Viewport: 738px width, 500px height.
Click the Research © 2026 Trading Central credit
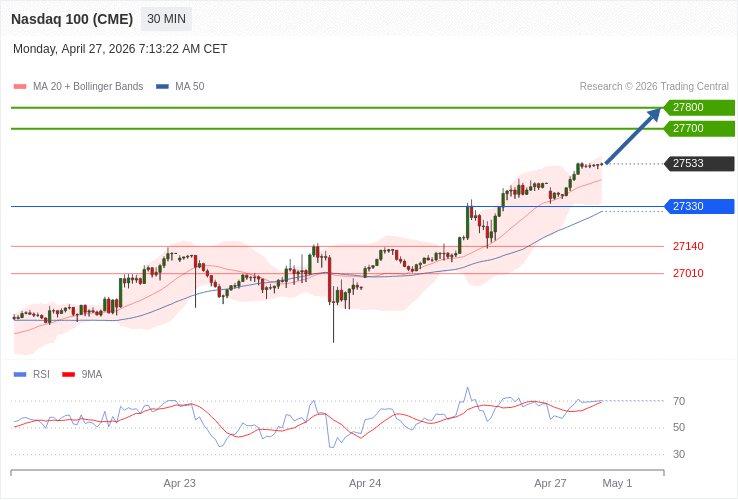coord(654,87)
